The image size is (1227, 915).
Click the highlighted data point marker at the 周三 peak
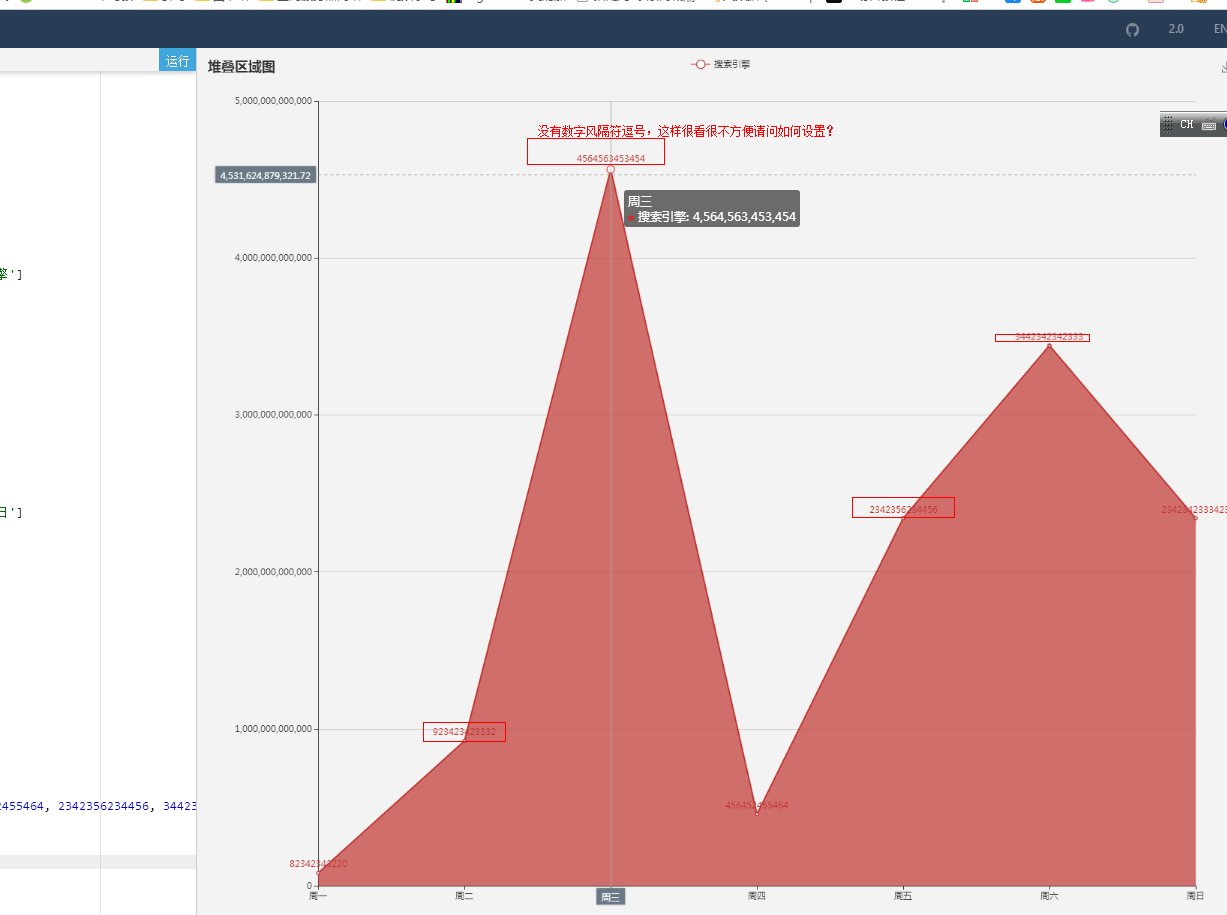click(610, 169)
